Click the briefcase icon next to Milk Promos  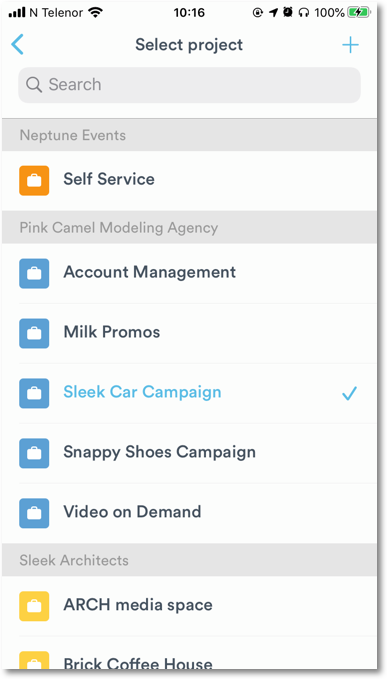point(34,333)
